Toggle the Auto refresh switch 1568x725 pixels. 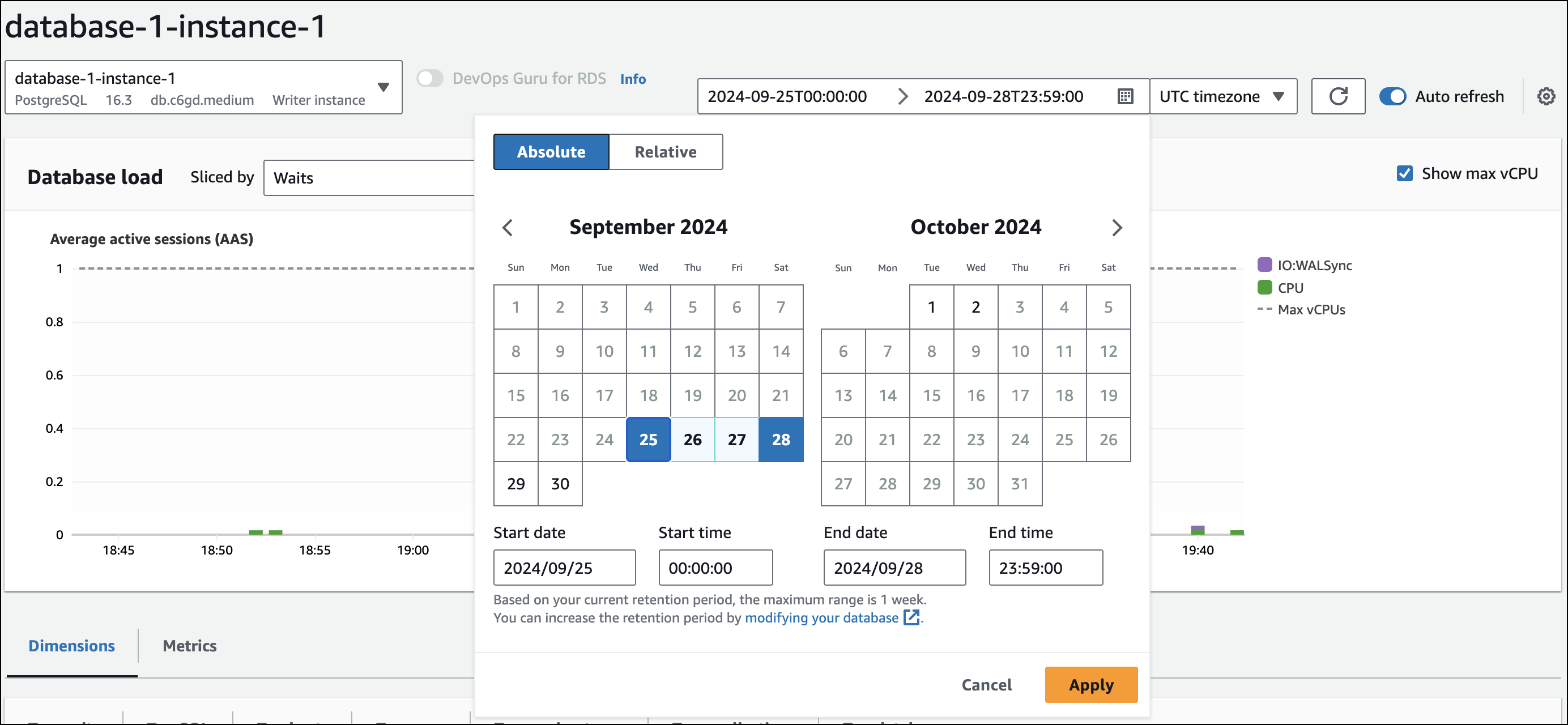coord(1394,96)
